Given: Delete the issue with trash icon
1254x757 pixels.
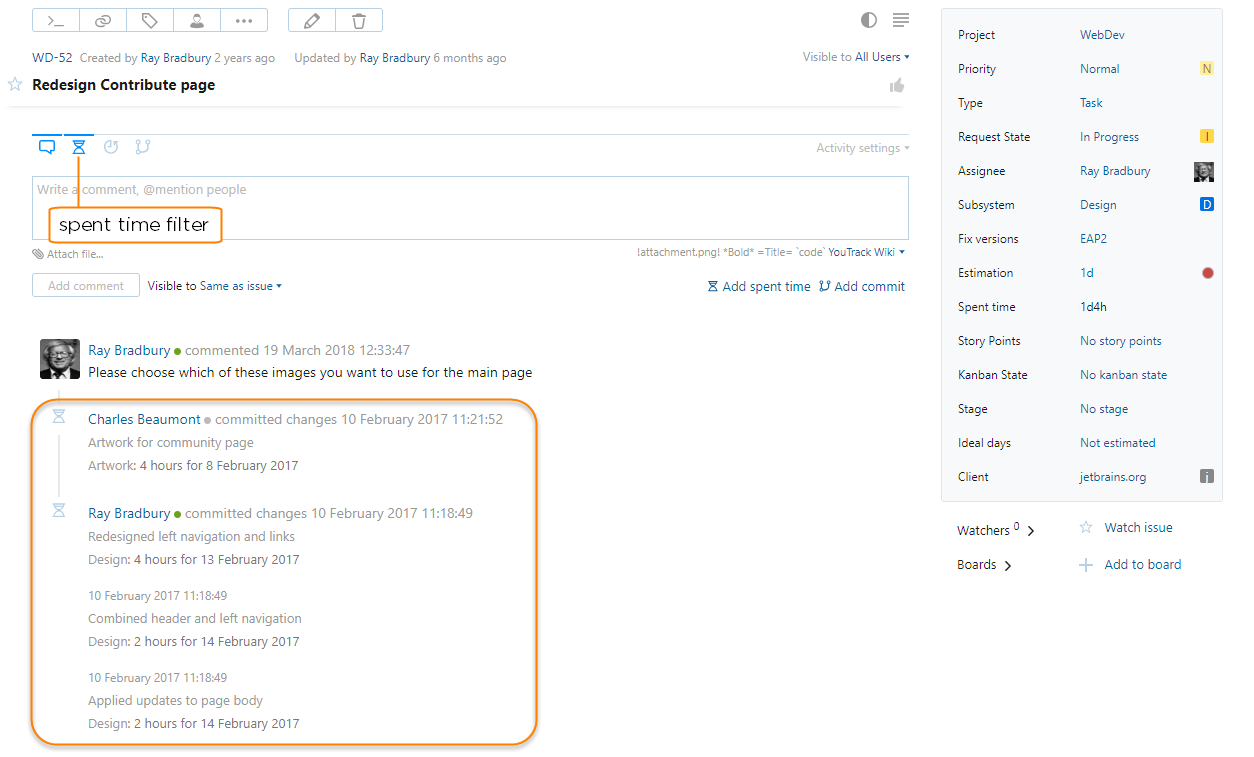Looking at the screenshot, I should tap(359, 20).
